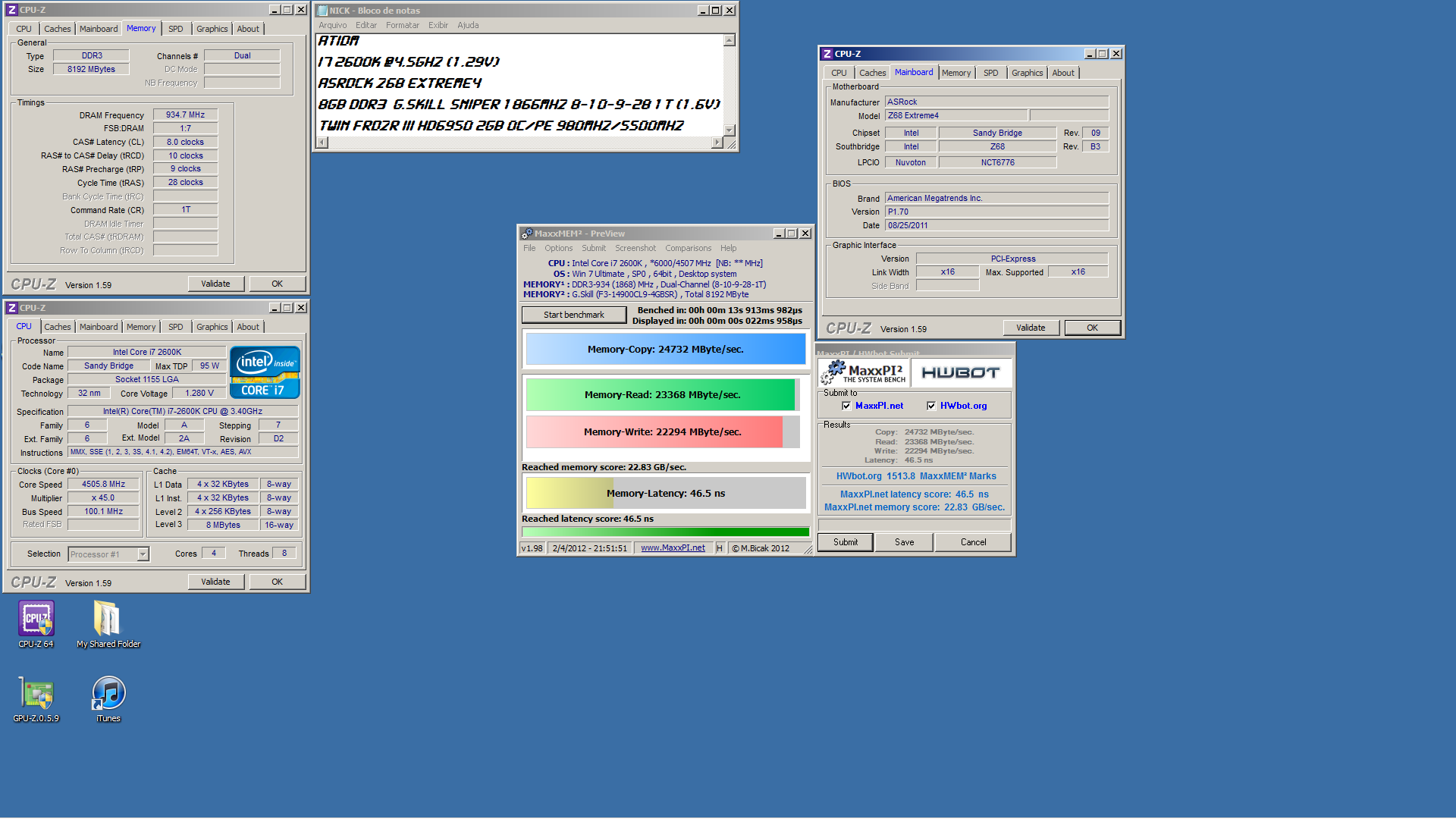The image size is (1456, 819).
Task: Click the Core Voltage 1.280 V value
Action: pos(199,394)
